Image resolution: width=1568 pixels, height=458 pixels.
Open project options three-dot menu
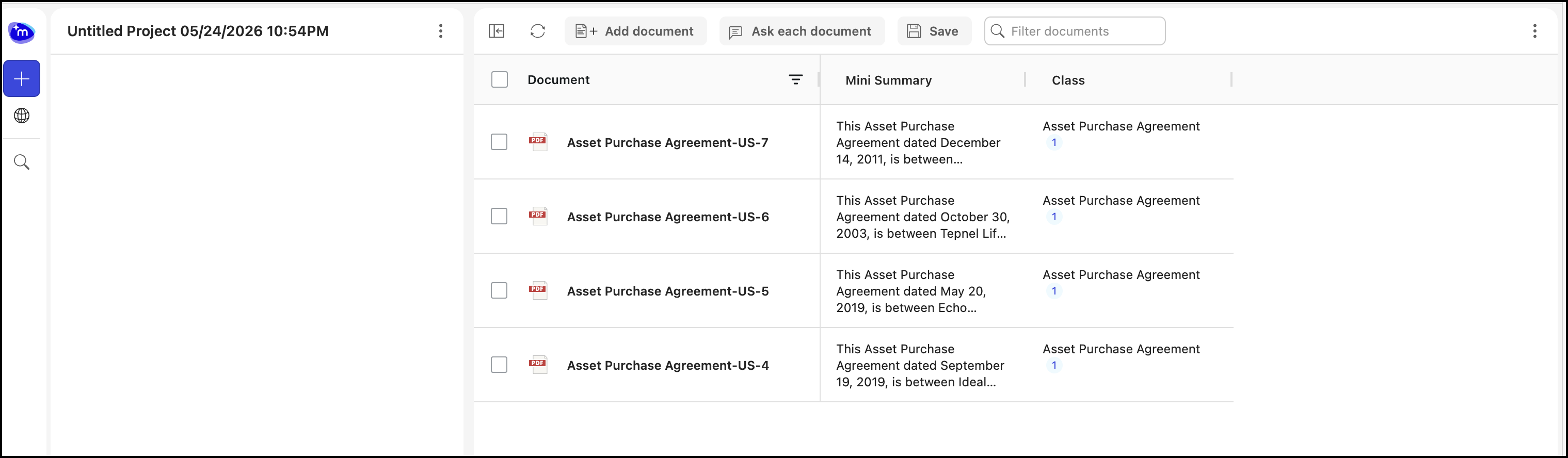pyautogui.click(x=441, y=31)
